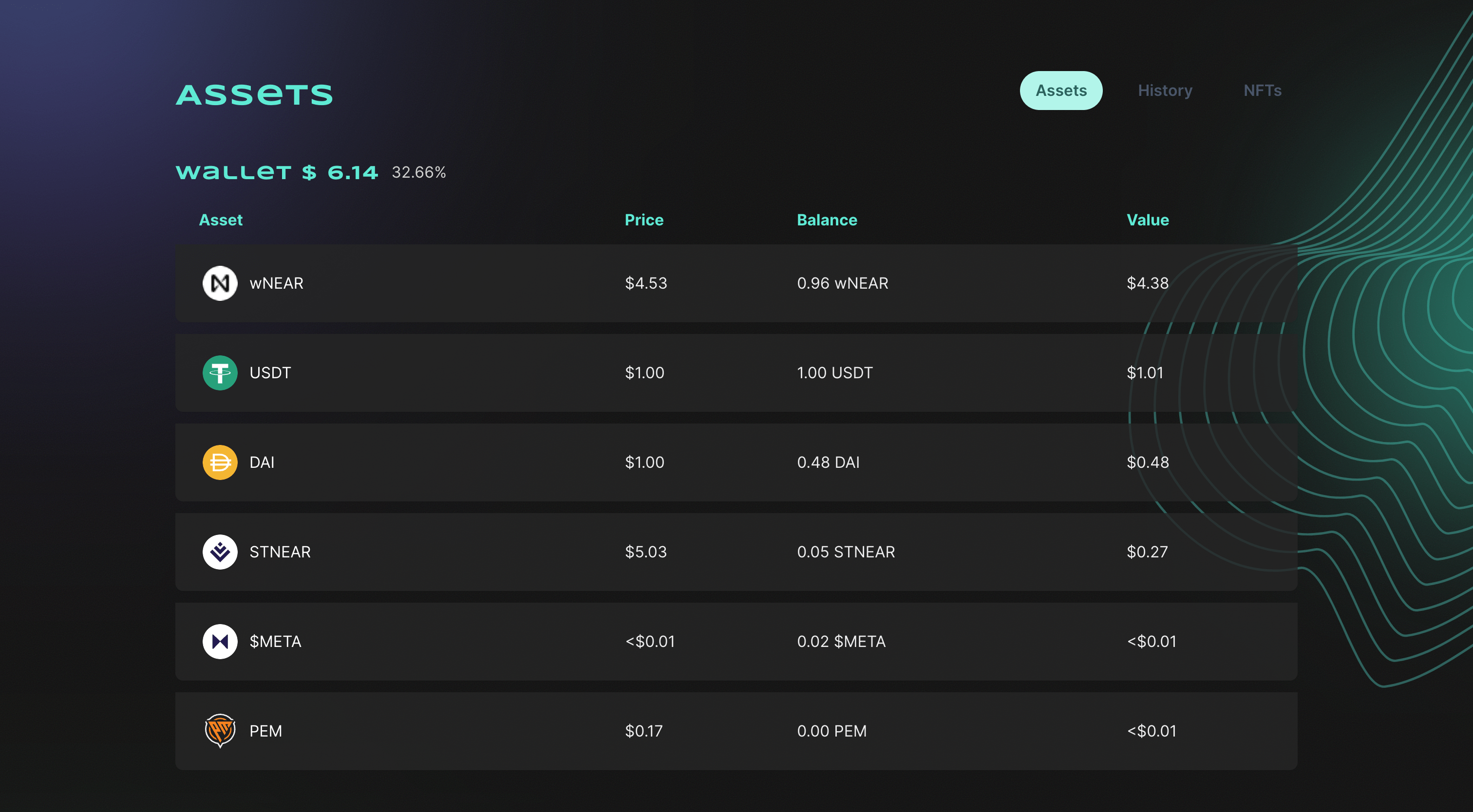Open the NFTs tab

point(1262,90)
